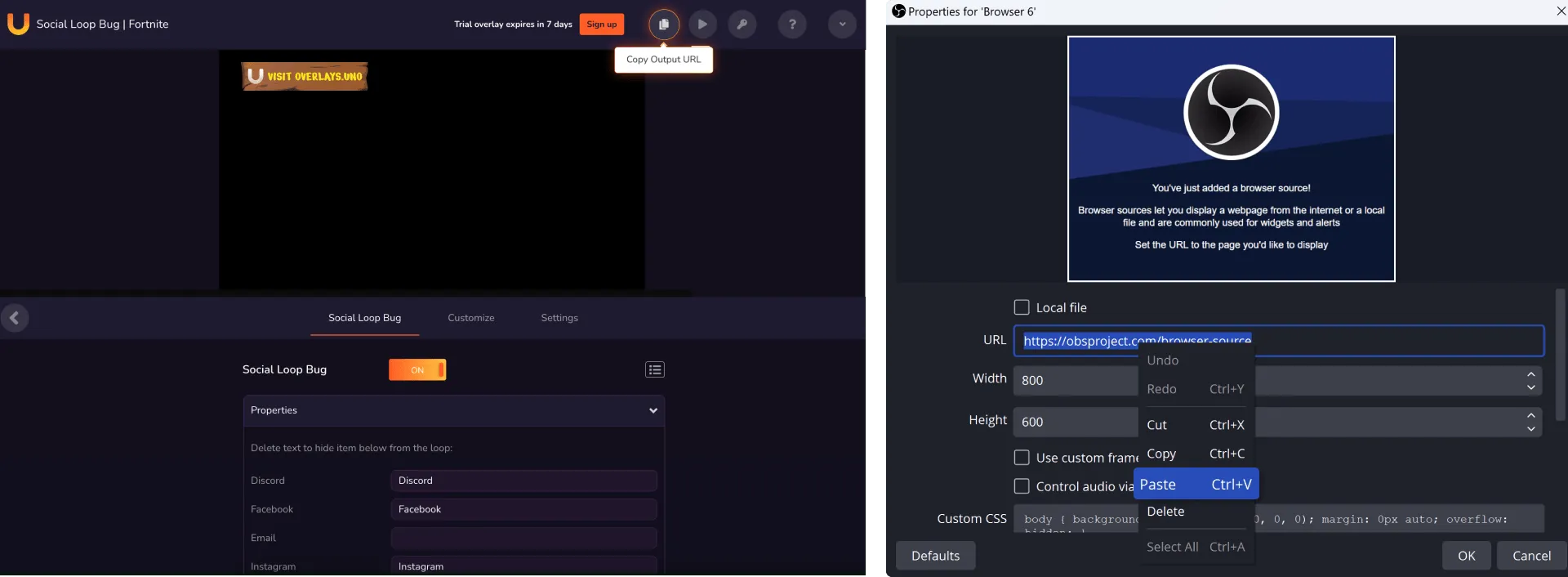Expand the top-right chevron menu in overlays.uno

pyautogui.click(x=842, y=25)
